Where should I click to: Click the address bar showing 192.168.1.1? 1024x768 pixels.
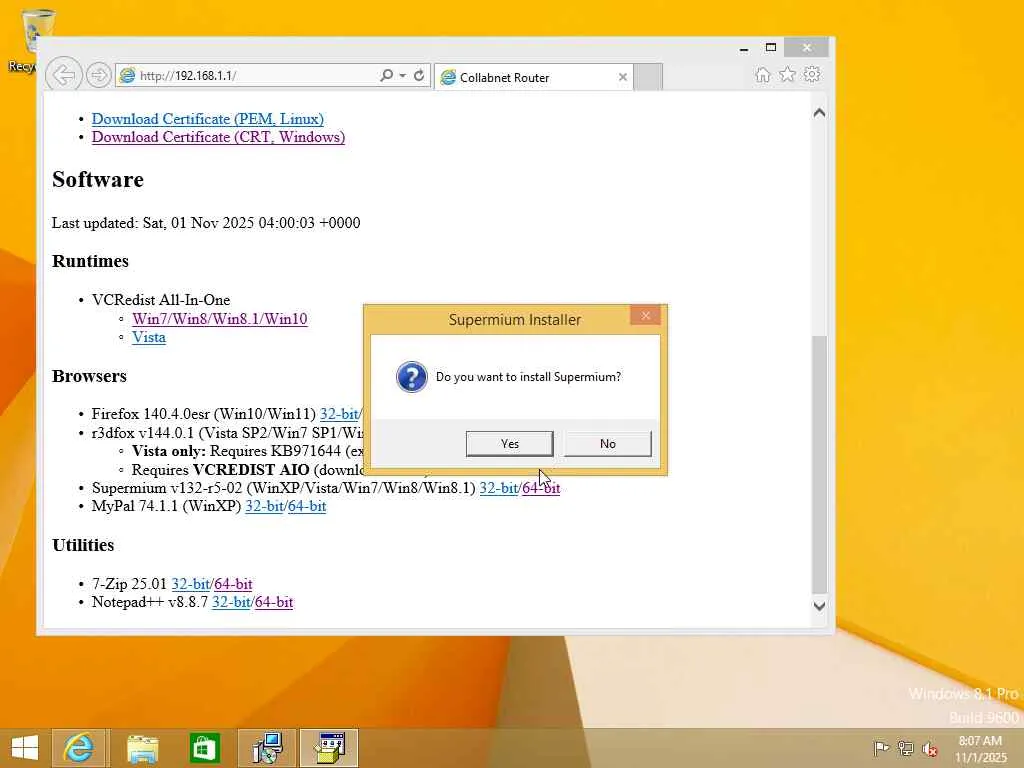[248, 76]
